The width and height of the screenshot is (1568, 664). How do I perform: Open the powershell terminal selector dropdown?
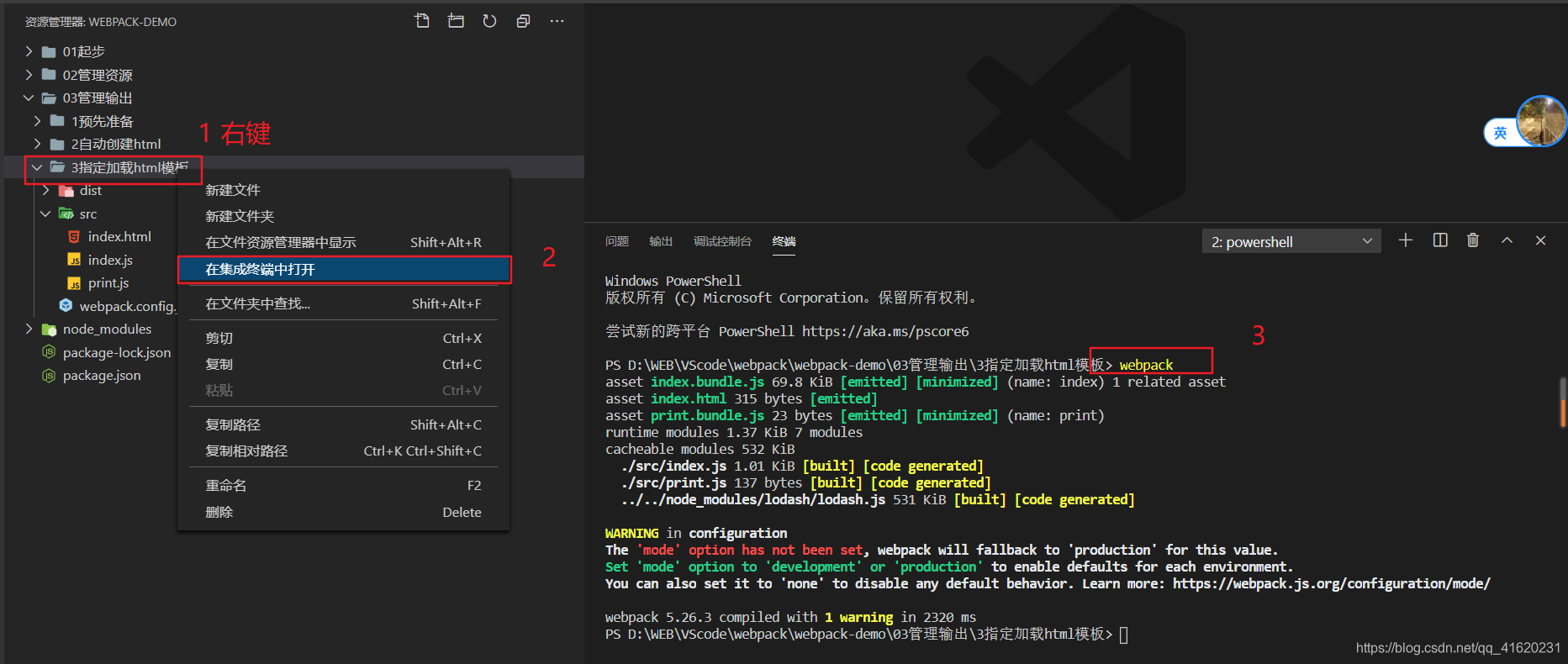1291,241
